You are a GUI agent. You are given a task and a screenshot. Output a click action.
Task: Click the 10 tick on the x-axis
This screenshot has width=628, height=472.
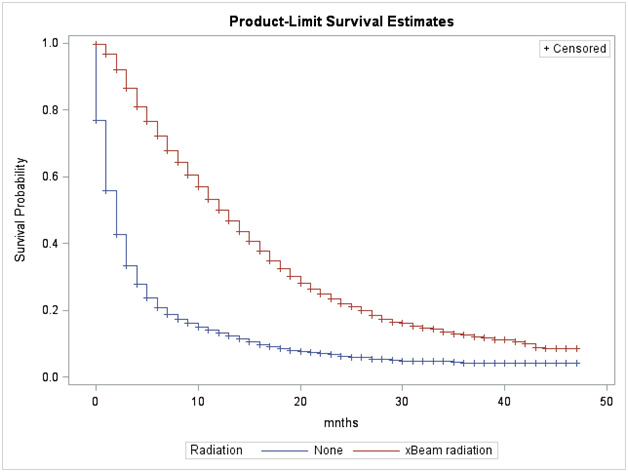tap(198, 401)
